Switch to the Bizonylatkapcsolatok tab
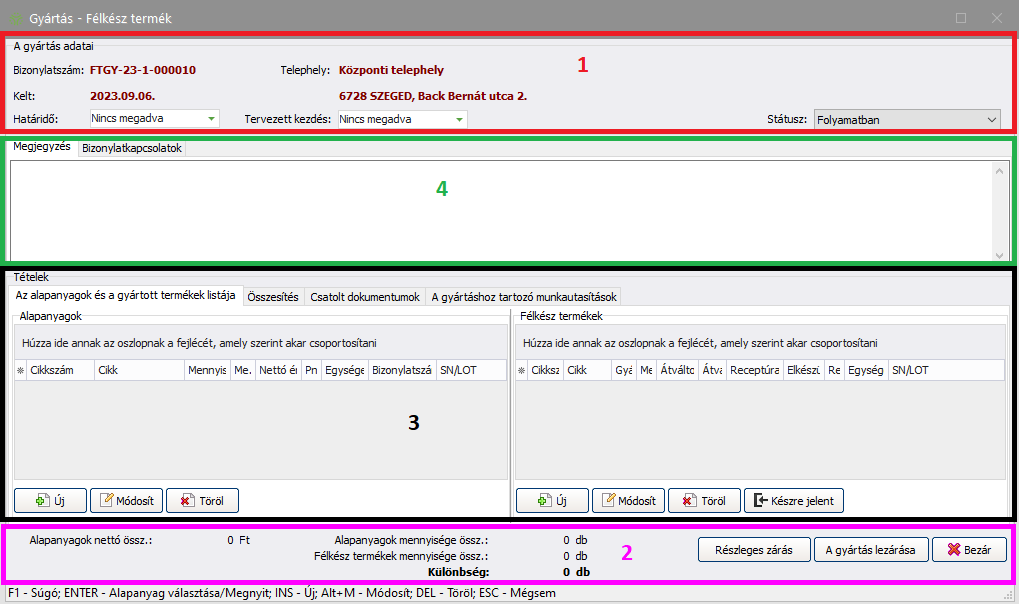 [x=131, y=148]
